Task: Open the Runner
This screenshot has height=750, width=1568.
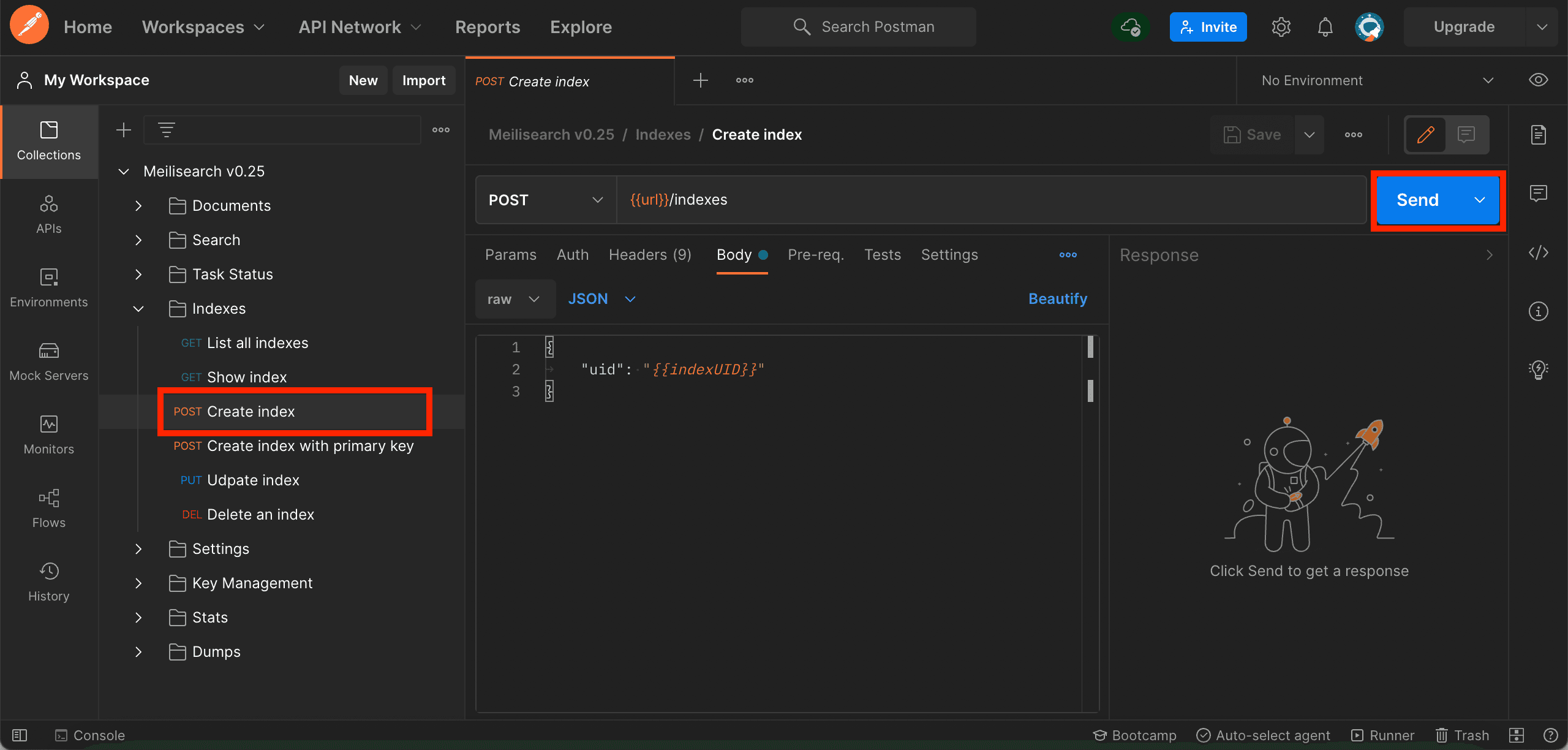Action: 1383,735
